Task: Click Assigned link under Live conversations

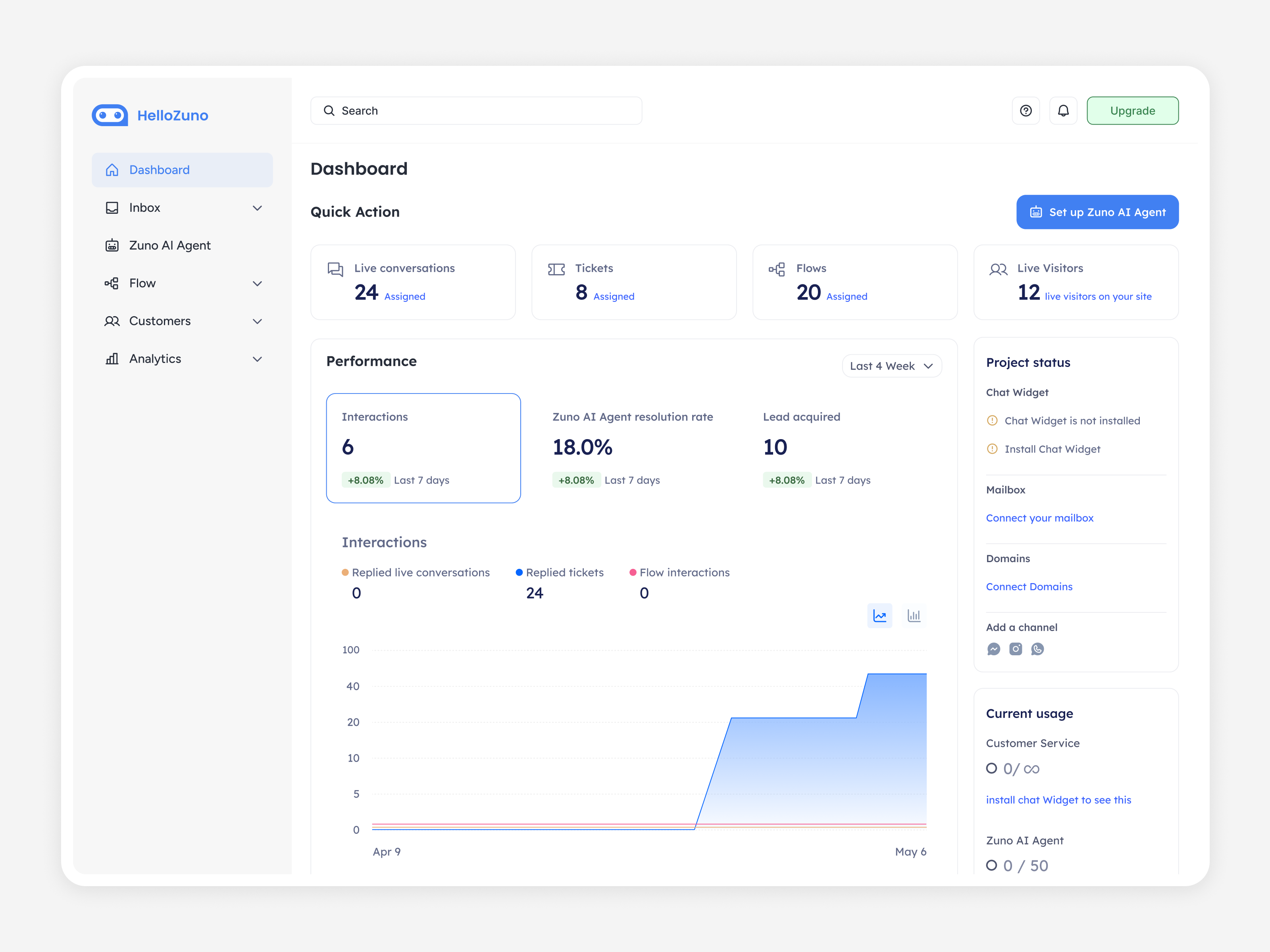Action: coord(405,297)
